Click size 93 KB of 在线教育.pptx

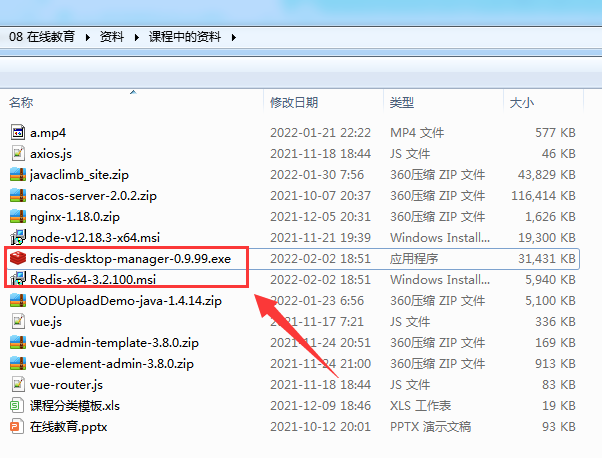pos(559,427)
